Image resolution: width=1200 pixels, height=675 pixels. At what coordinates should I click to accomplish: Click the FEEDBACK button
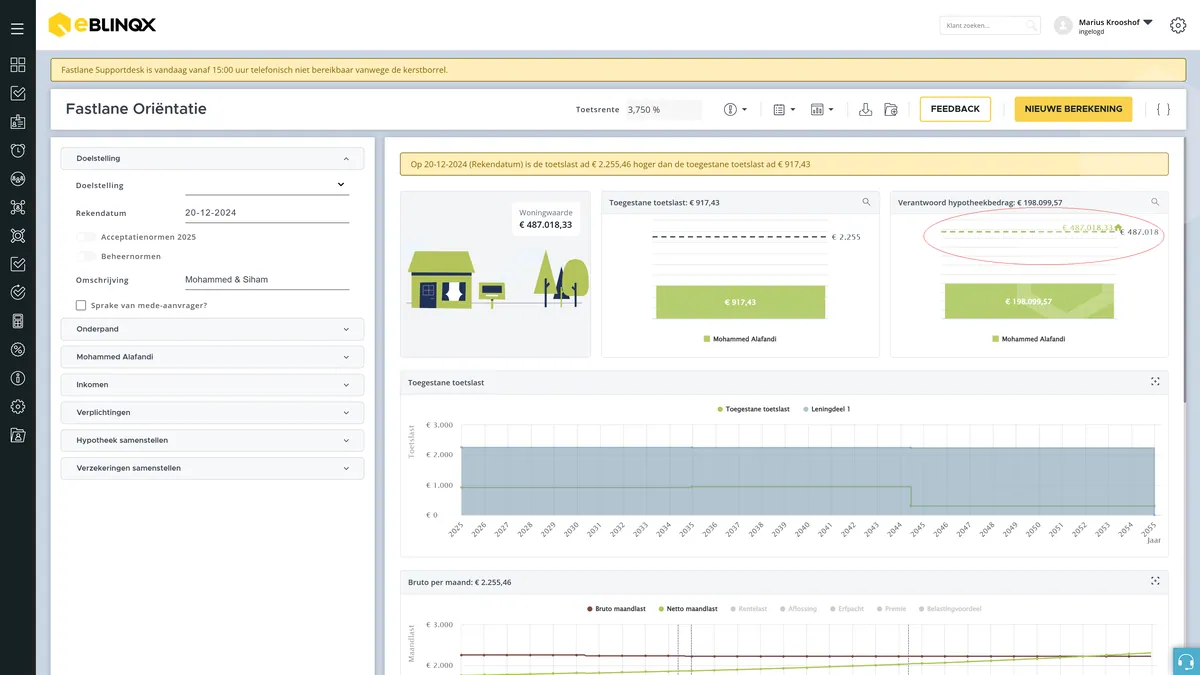955,109
